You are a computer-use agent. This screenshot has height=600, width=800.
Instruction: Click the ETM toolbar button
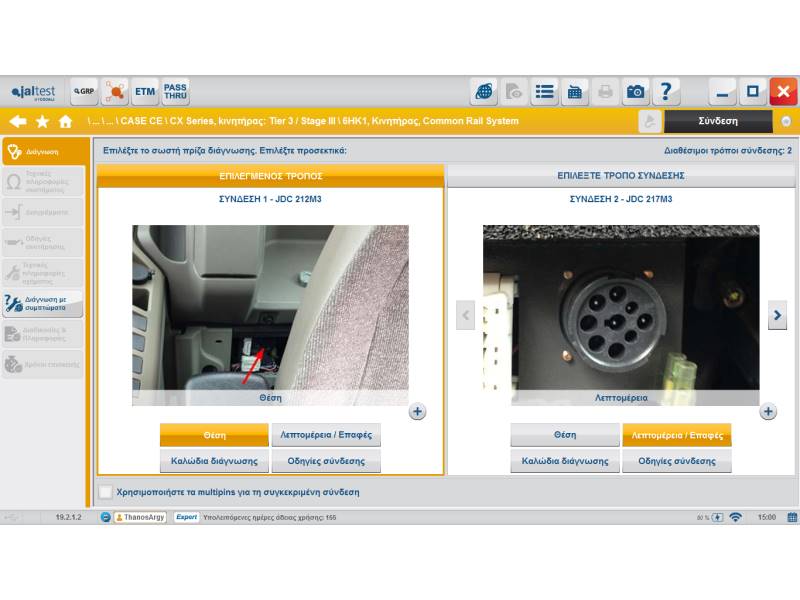[x=145, y=92]
